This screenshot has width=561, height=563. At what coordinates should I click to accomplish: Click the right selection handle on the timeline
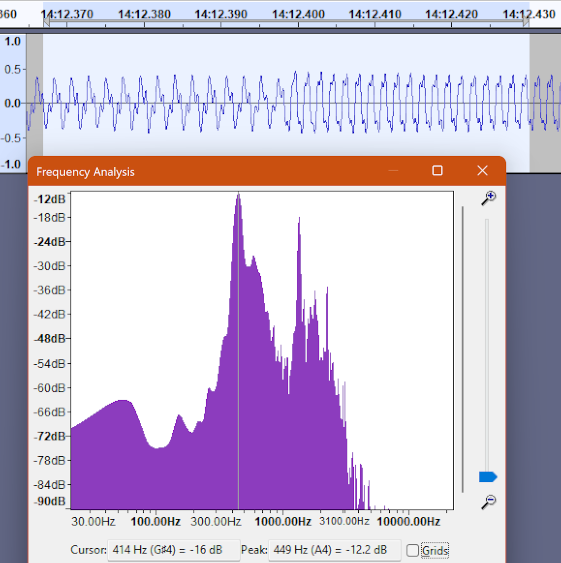[x=526, y=22]
